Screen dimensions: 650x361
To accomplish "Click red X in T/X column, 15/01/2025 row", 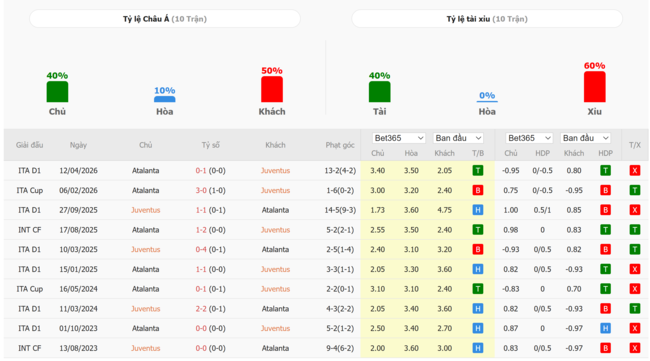I will [635, 269].
